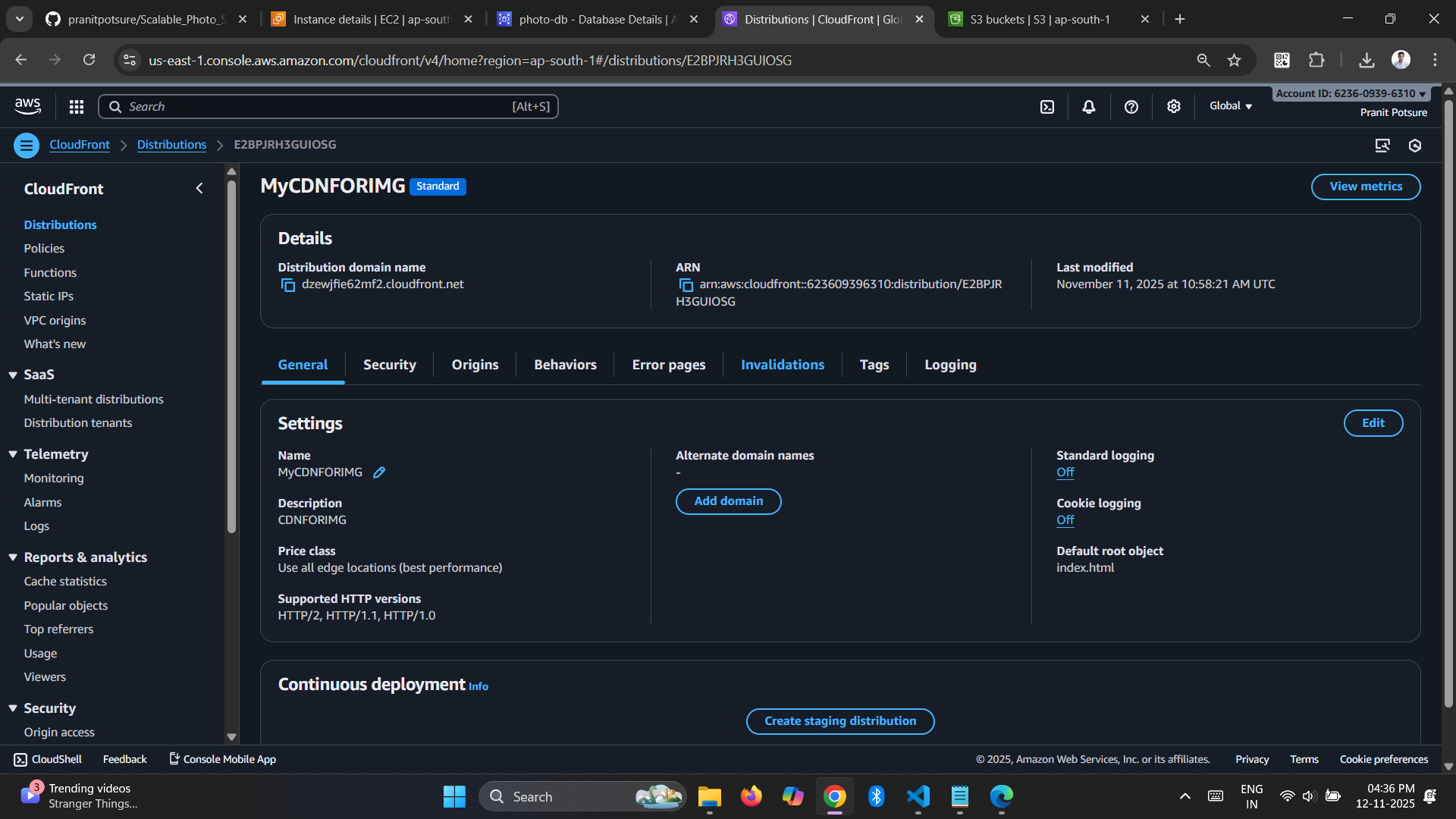Click Create staging distribution button
This screenshot has height=819, width=1456.
pyautogui.click(x=840, y=721)
